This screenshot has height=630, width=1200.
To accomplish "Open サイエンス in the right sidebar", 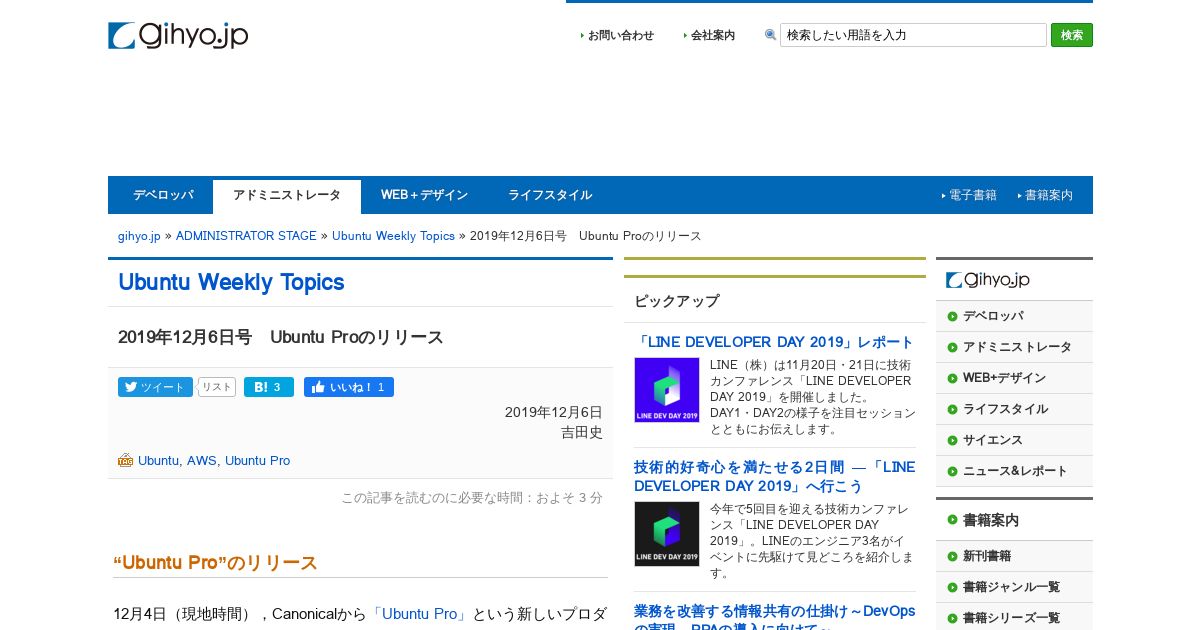I will (x=1014, y=440).
